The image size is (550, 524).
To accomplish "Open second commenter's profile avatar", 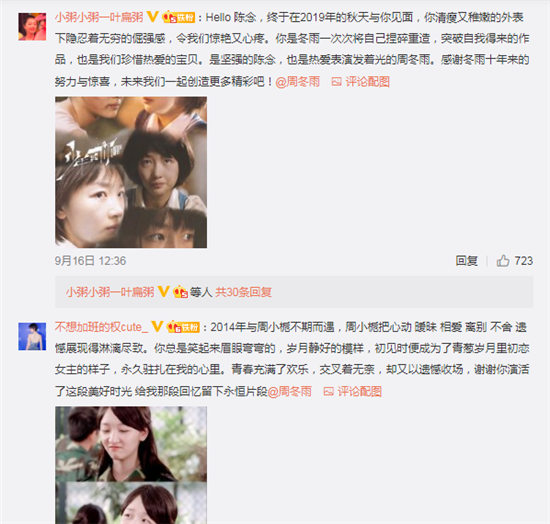I will 32,336.
